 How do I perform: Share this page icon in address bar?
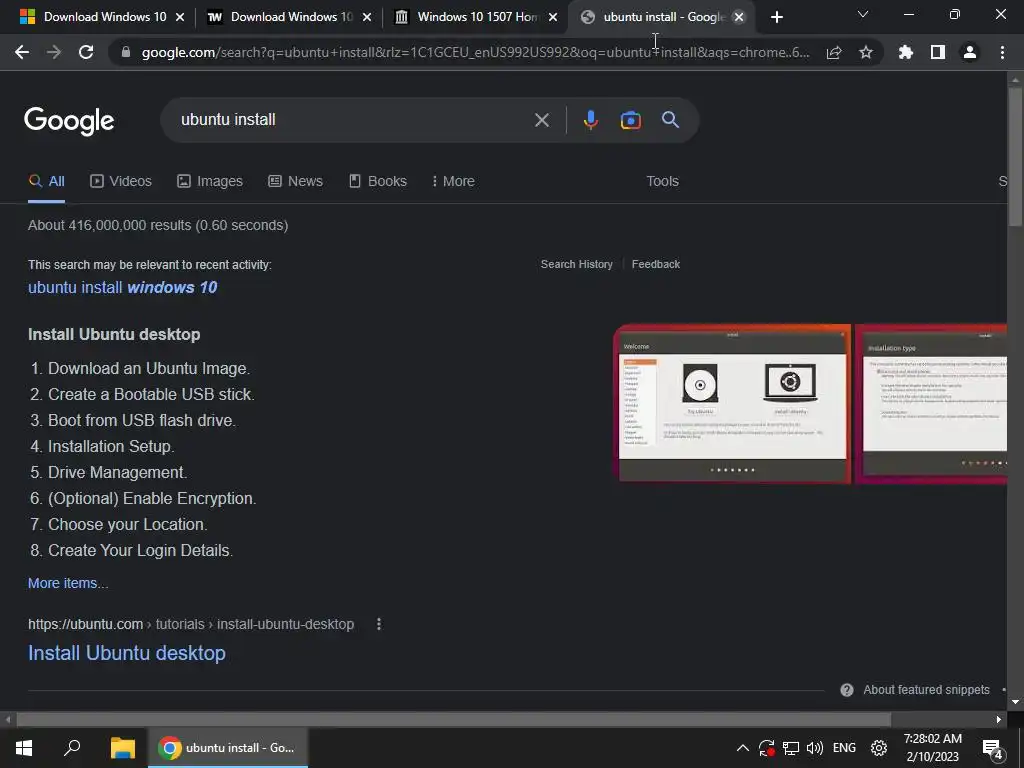tap(834, 52)
